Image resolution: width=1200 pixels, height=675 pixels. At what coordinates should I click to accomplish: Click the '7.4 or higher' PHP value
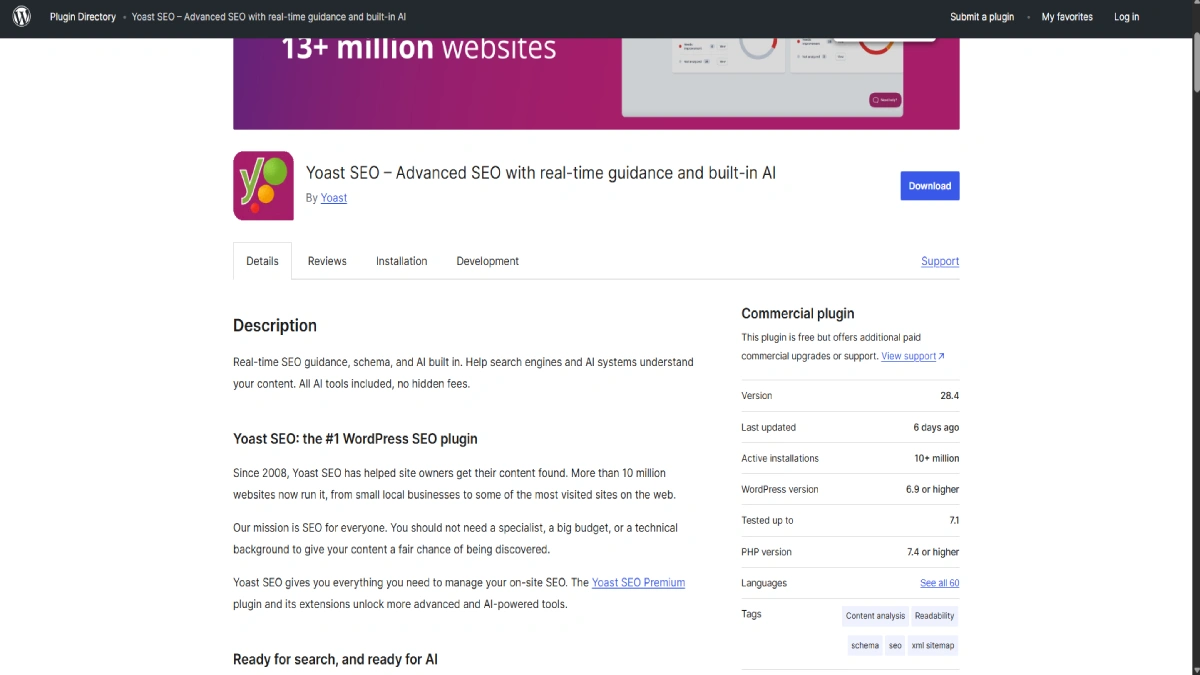click(x=932, y=552)
